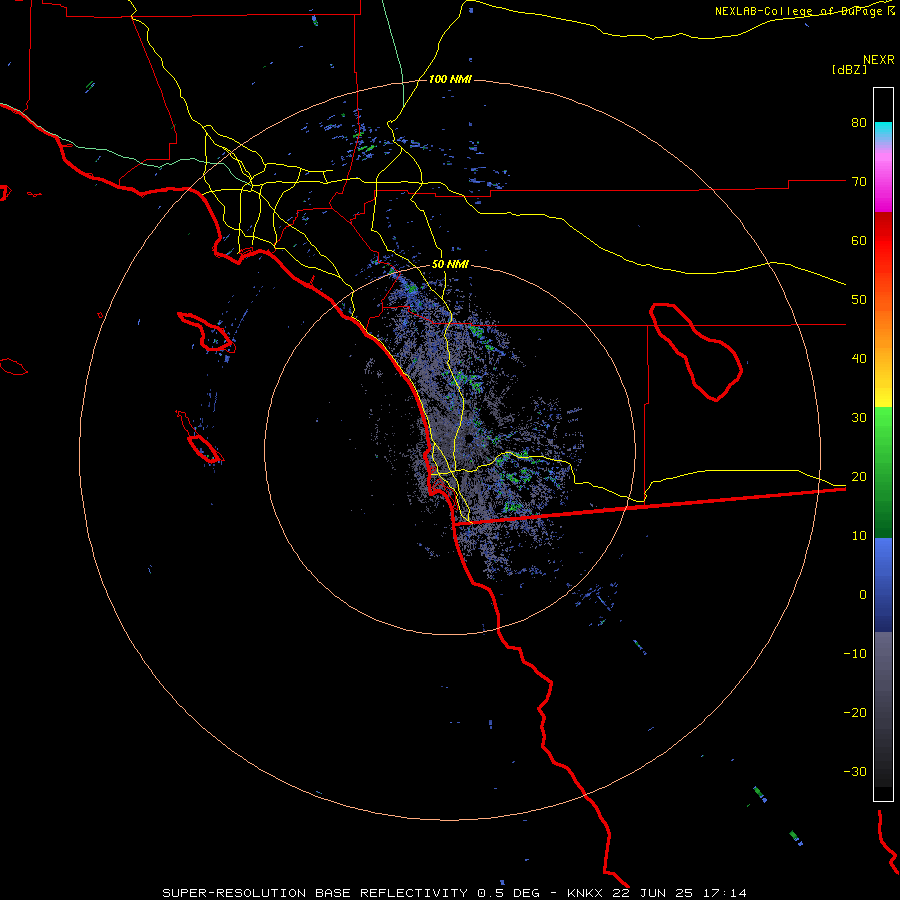This screenshot has height=900, width=900.
Task: Click the blue segment of the color bar
Action: coord(883,584)
